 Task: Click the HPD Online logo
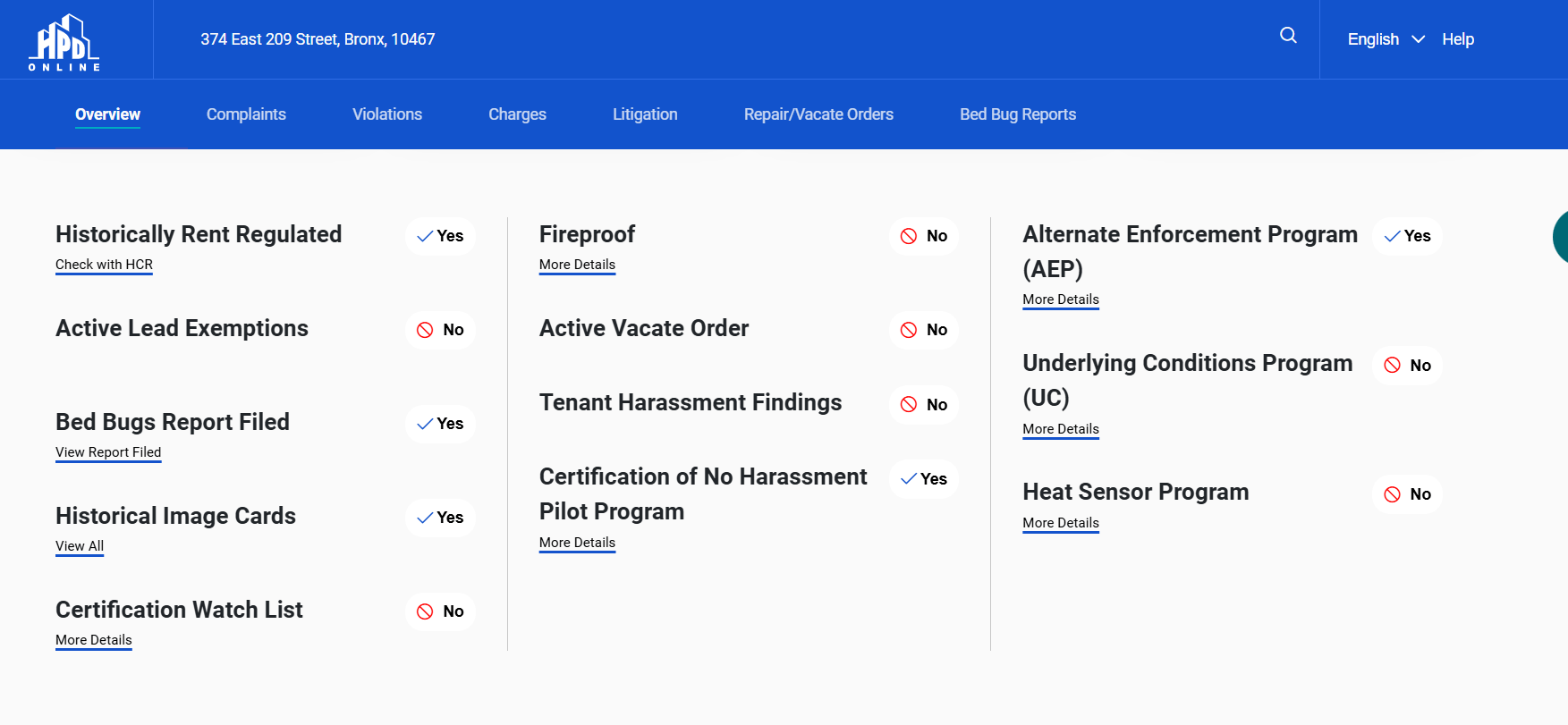click(64, 42)
